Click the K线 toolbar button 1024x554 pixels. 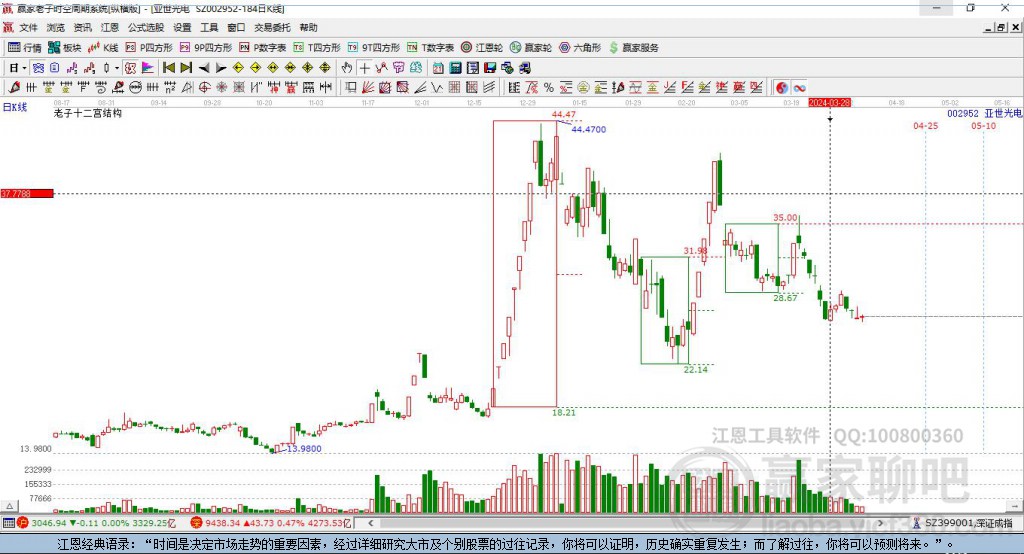point(103,48)
